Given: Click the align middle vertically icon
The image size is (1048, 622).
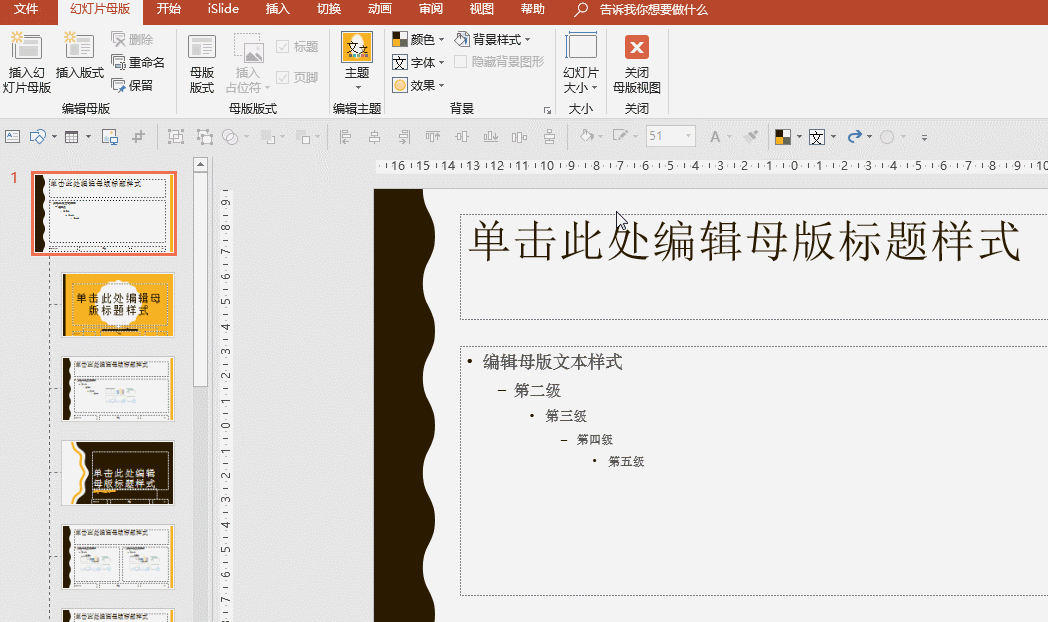Looking at the screenshot, I should point(462,137).
